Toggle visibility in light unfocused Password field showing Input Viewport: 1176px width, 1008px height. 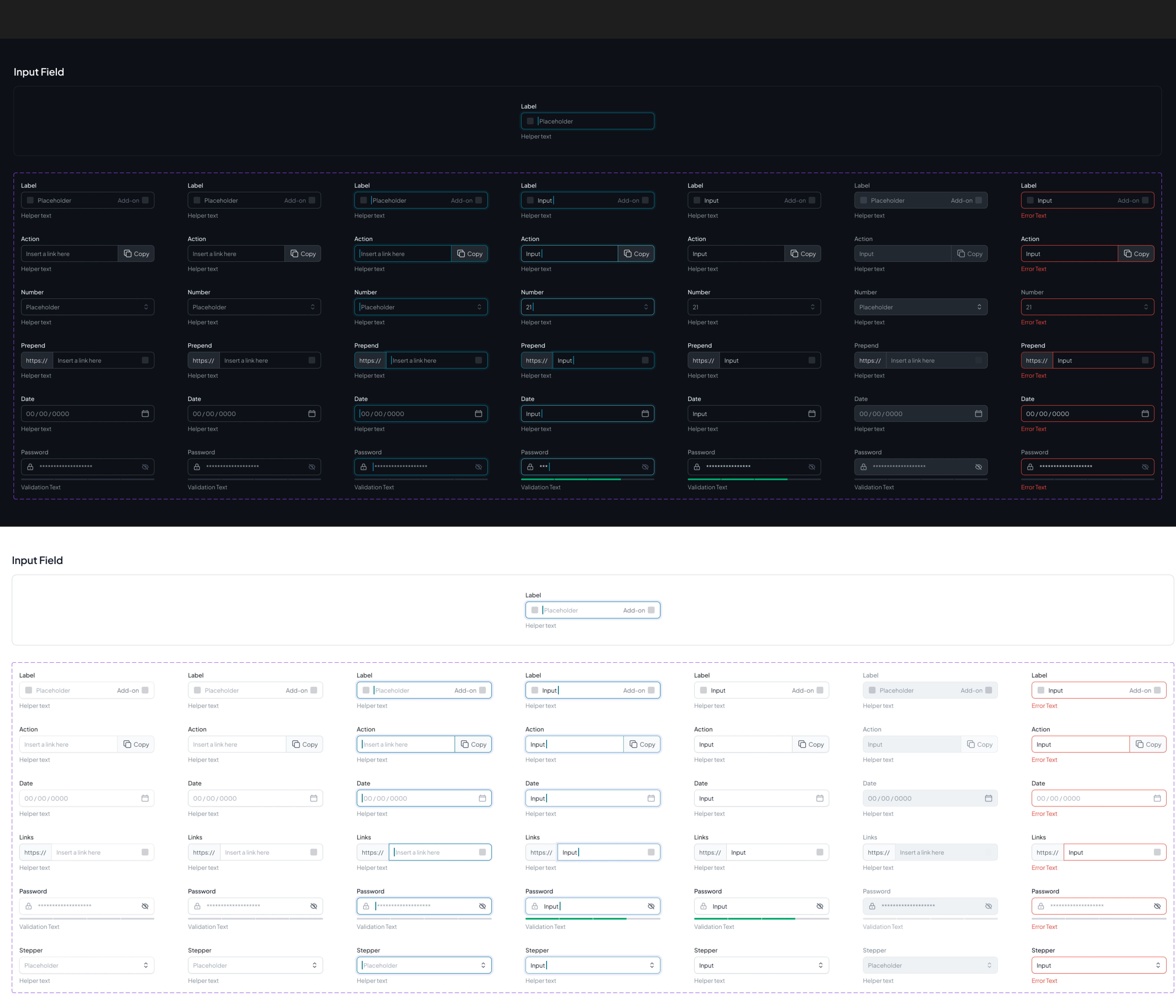click(820, 906)
